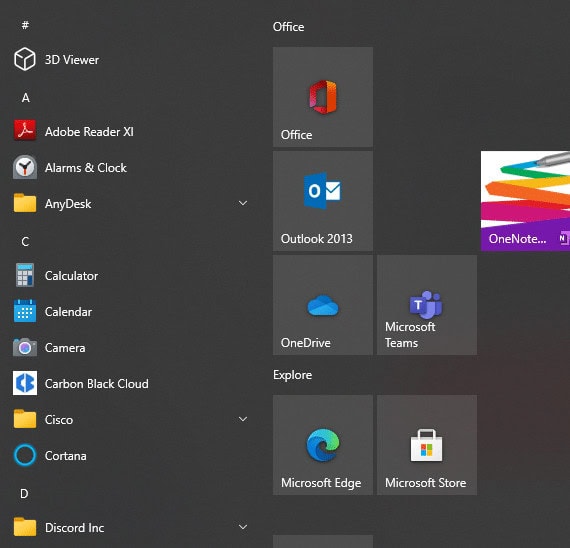Click the Microsoft Edge tile caption
Screen dimensions: 570x548
(x=321, y=483)
